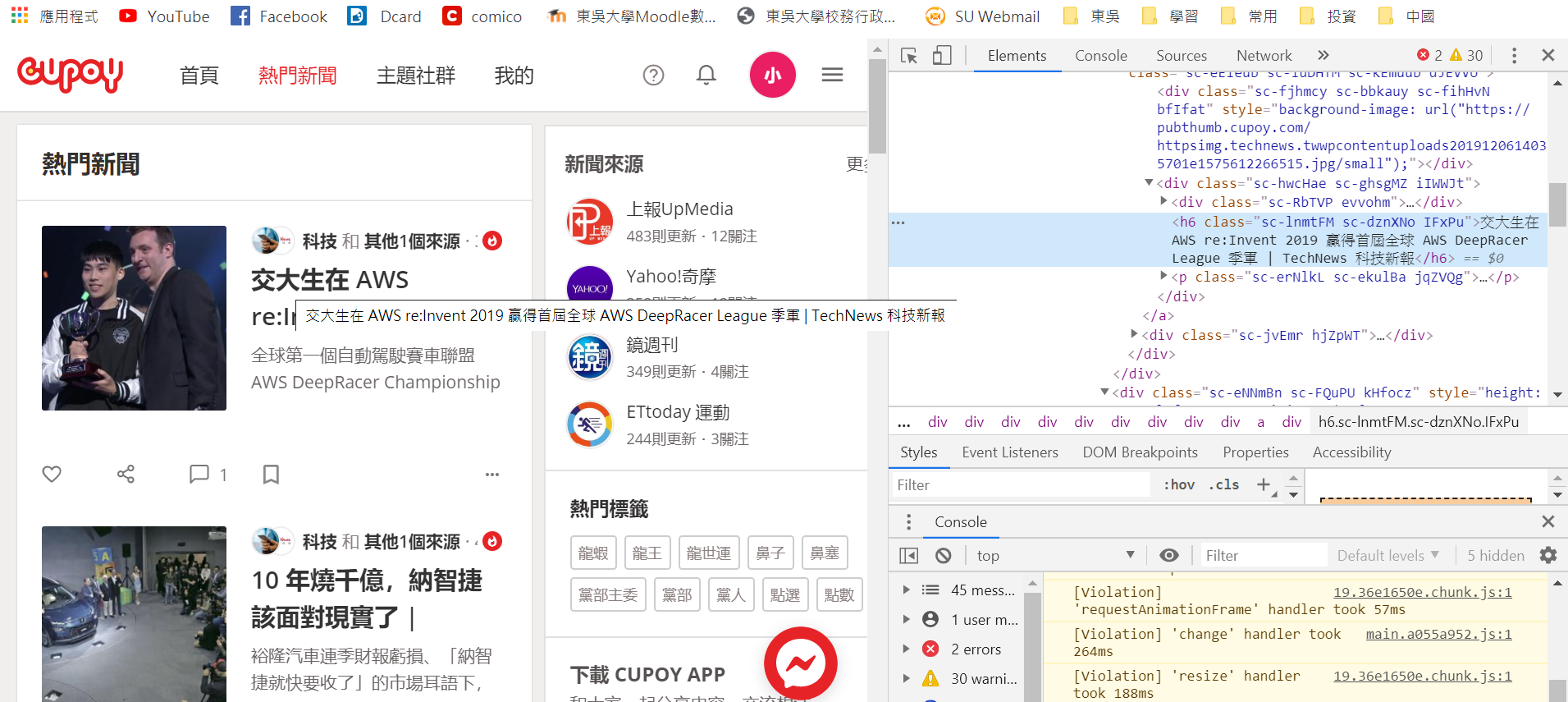Go to 首頁 in Cupoy navigation
This screenshot has height=702, width=1568.
199,76
